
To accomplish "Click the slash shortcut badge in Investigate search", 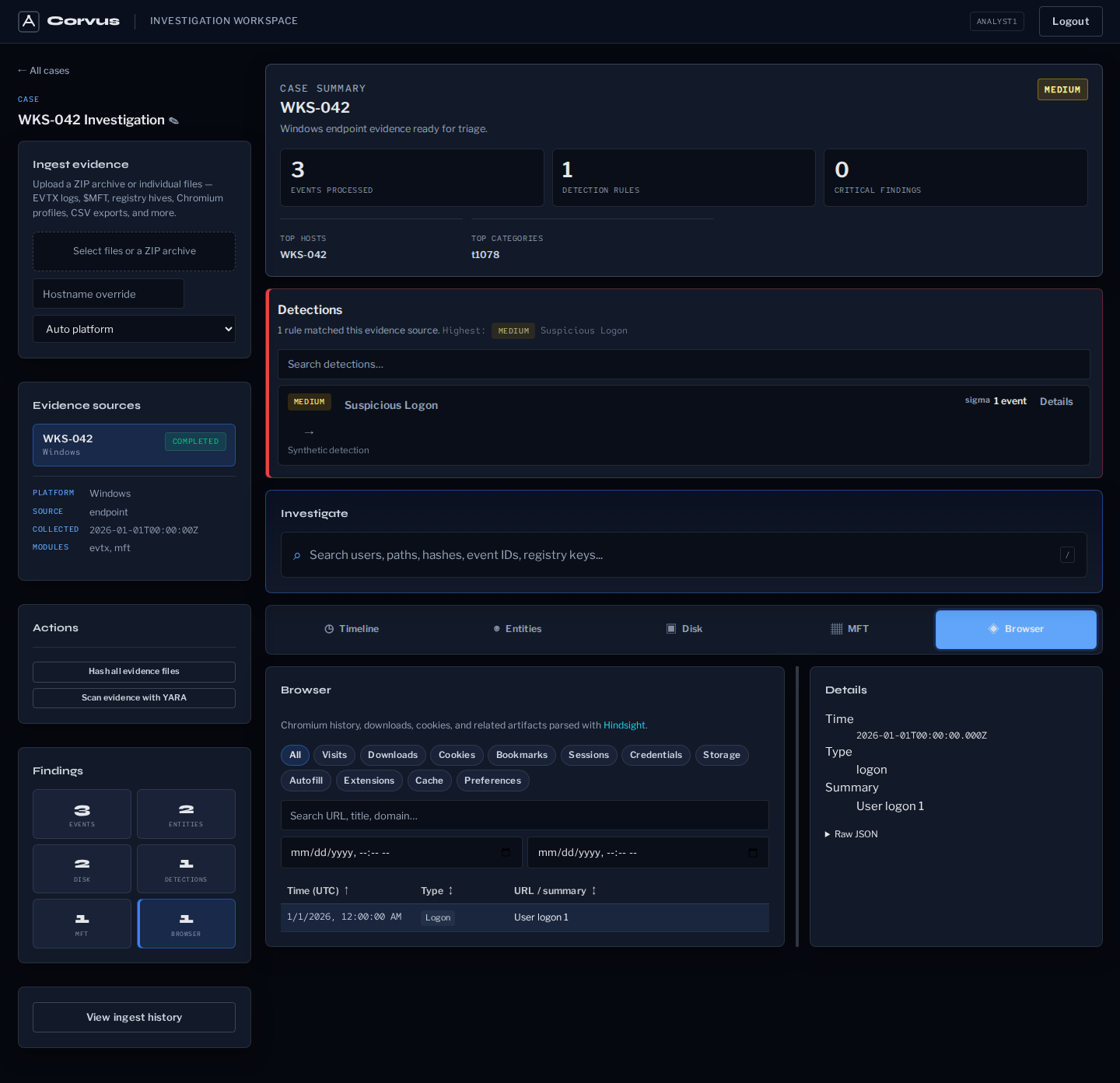I will click(1067, 554).
